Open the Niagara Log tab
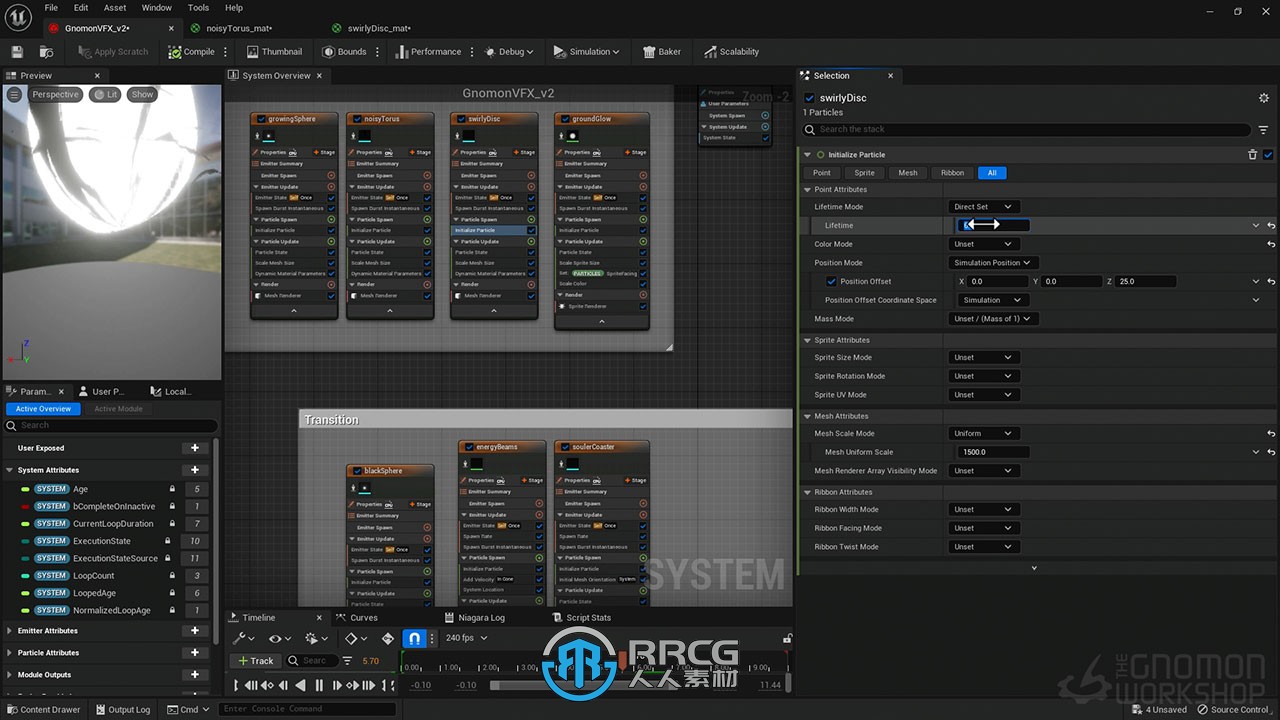1280x720 pixels. (x=475, y=618)
